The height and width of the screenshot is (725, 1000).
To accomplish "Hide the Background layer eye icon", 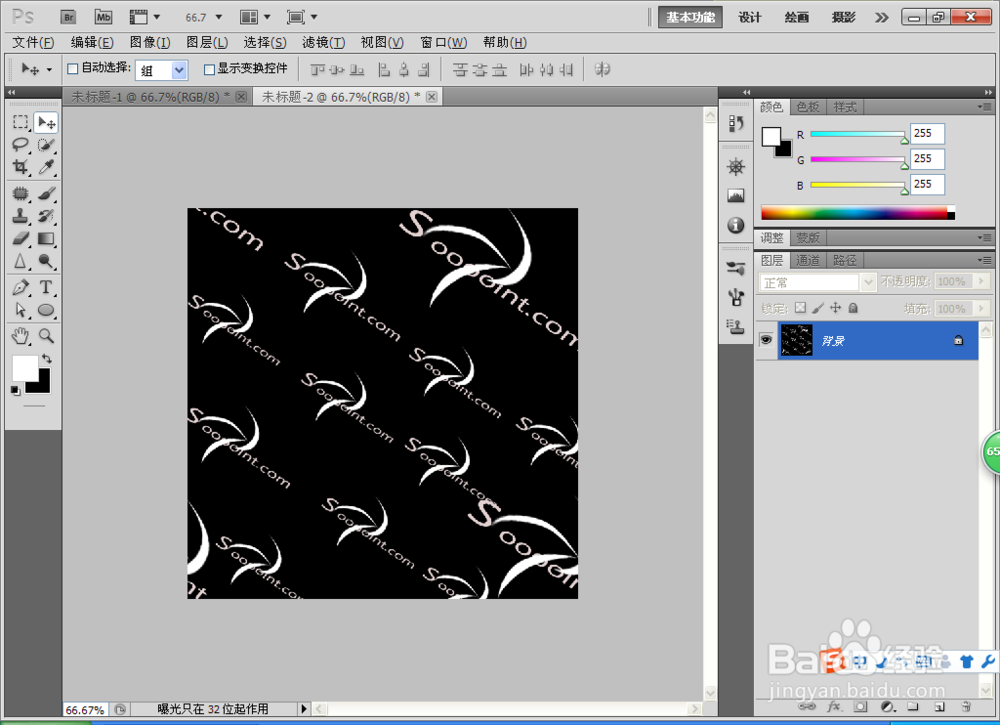I will click(766, 341).
